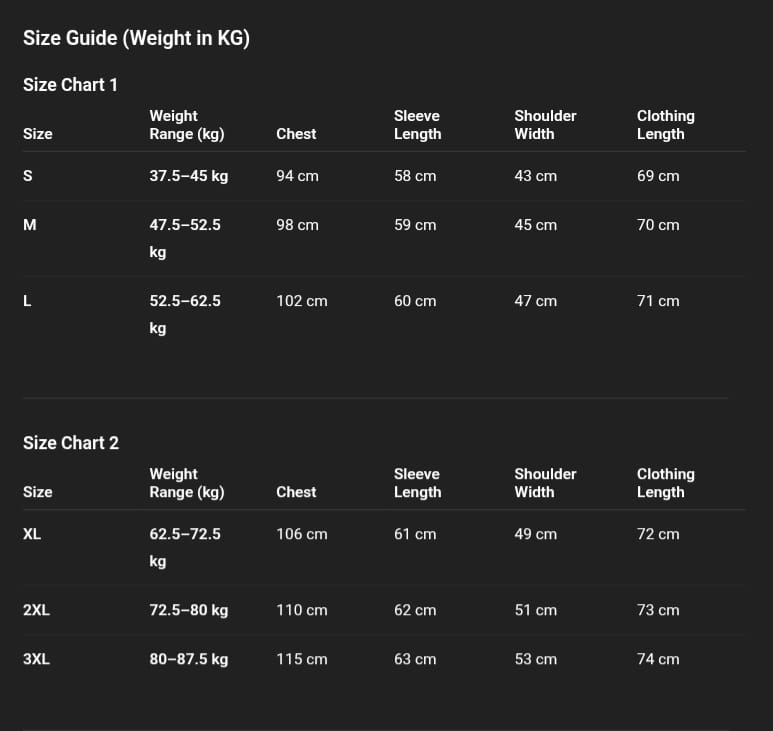Click Clothing Length header in Size Chart 2

click(665, 483)
